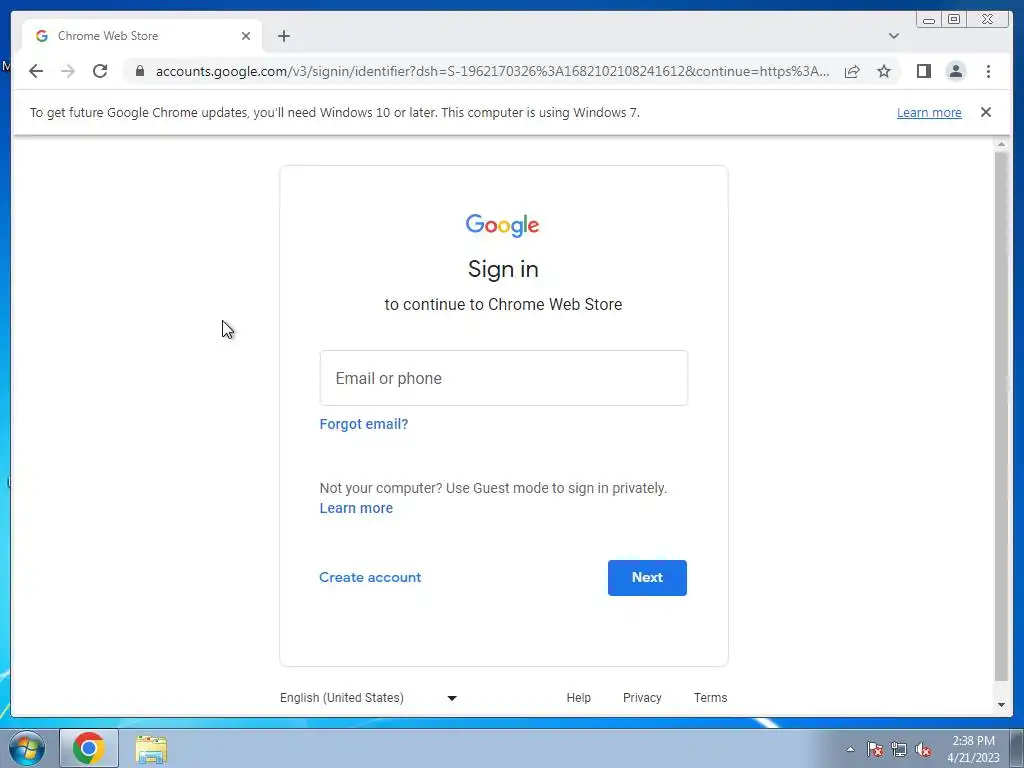
Task: Open Learn more in the update infobar
Action: pyautogui.click(x=929, y=112)
